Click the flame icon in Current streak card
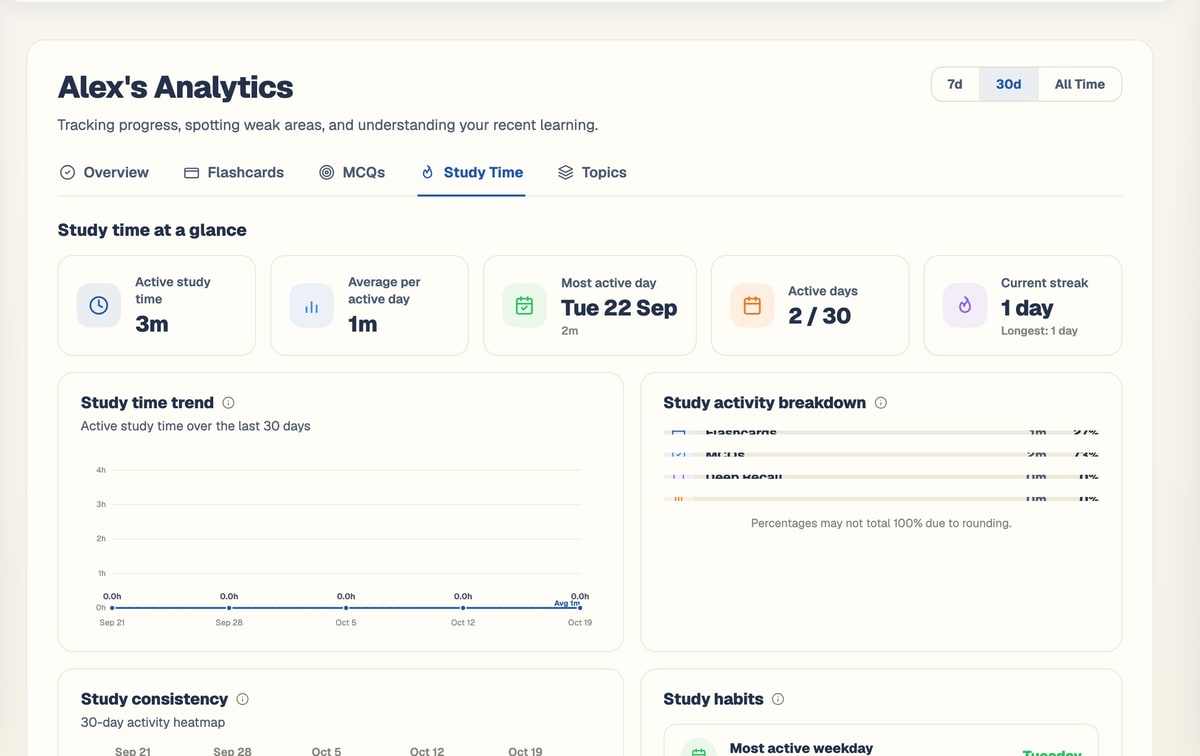This screenshot has width=1200, height=756. 965,306
